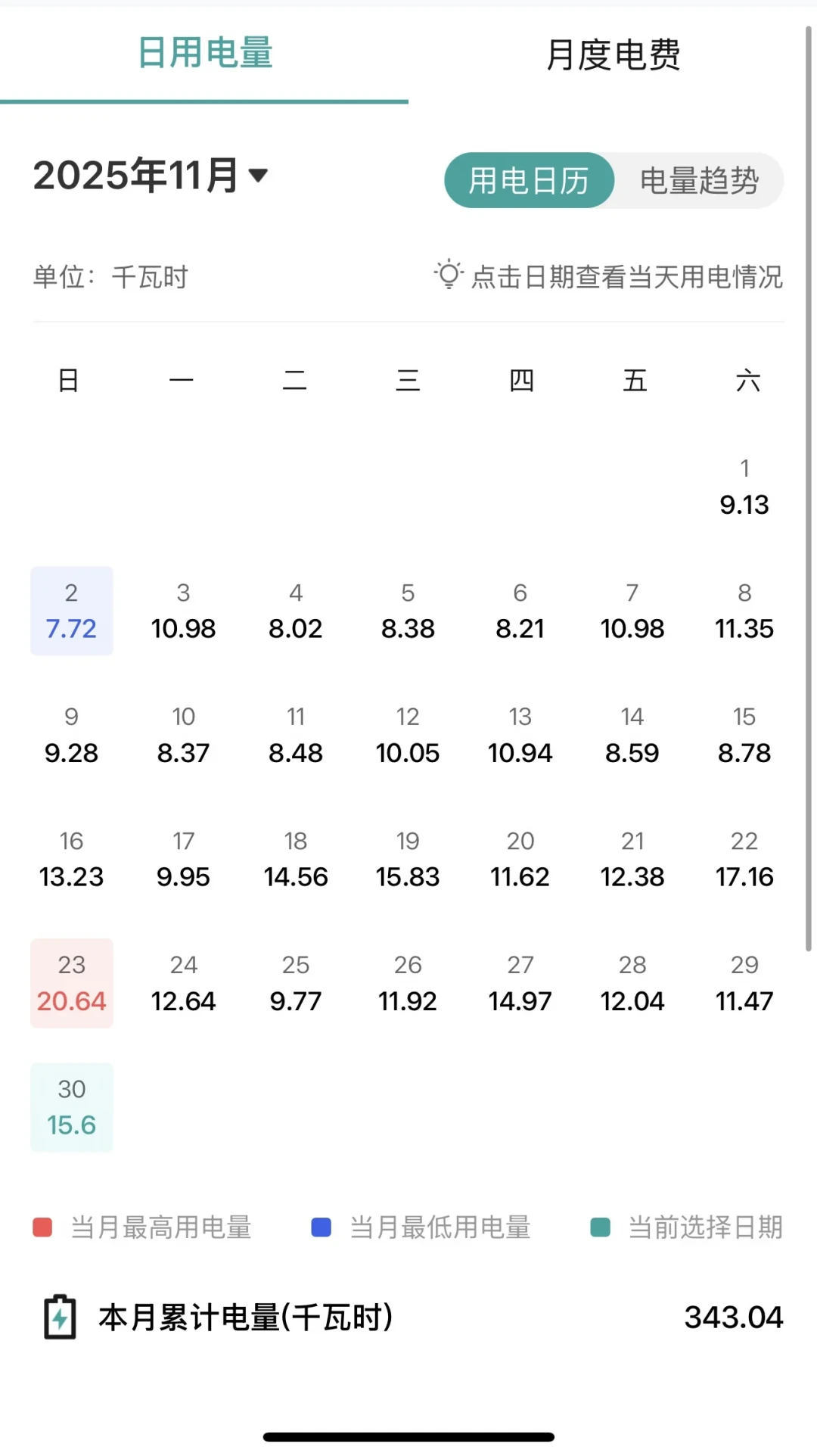Click the battery icon beside monthly total
This screenshot has width=817, height=1456.
(x=60, y=1318)
